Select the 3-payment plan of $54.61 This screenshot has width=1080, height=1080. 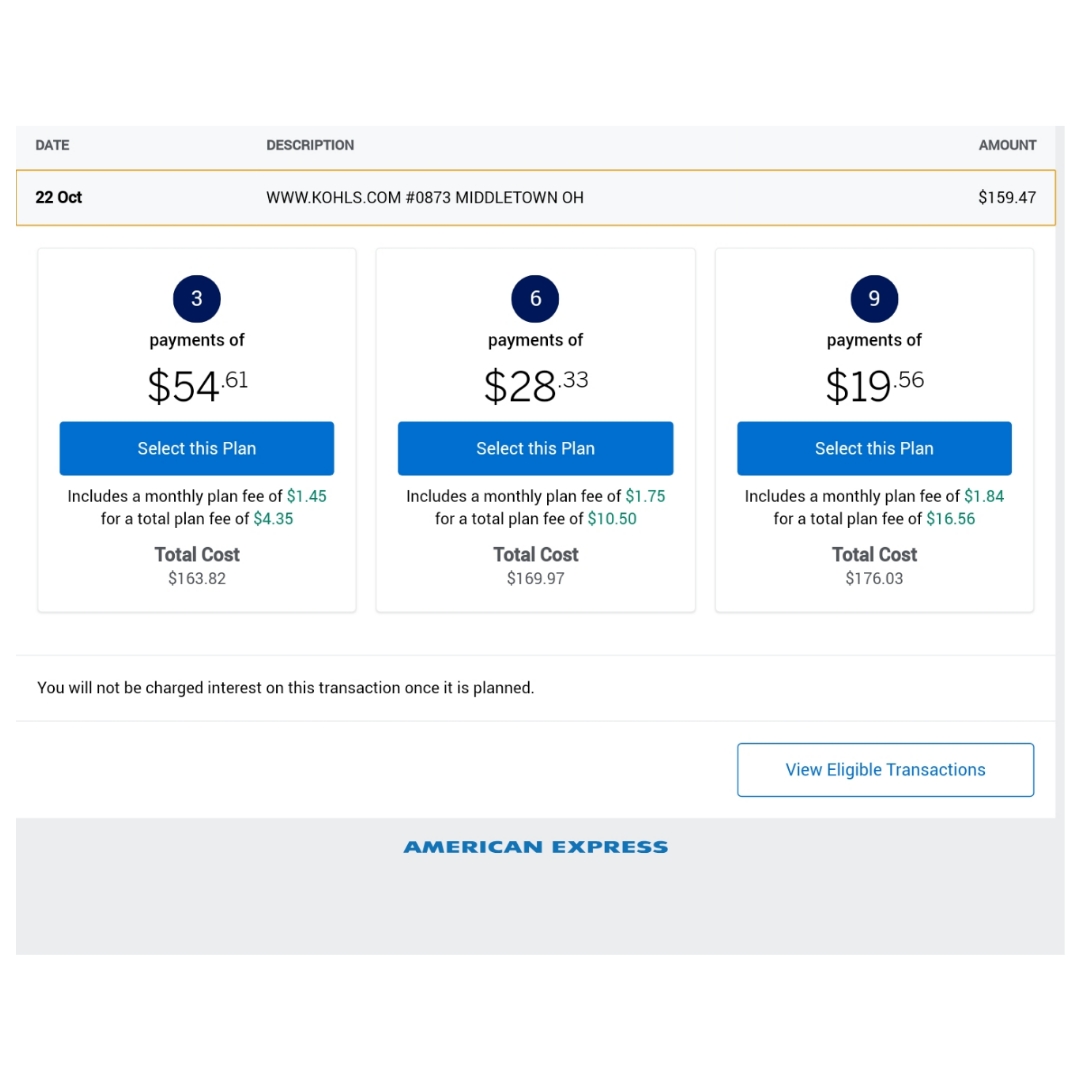pyautogui.click(x=196, y=448)
